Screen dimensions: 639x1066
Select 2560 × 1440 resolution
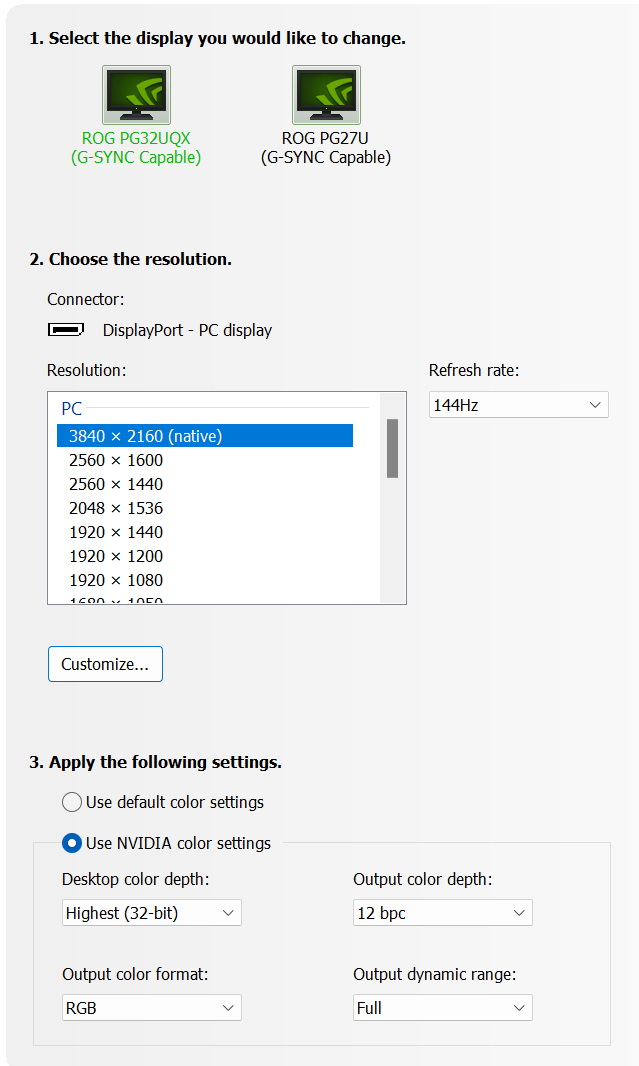pyautogui.click(x=116, y=484)
